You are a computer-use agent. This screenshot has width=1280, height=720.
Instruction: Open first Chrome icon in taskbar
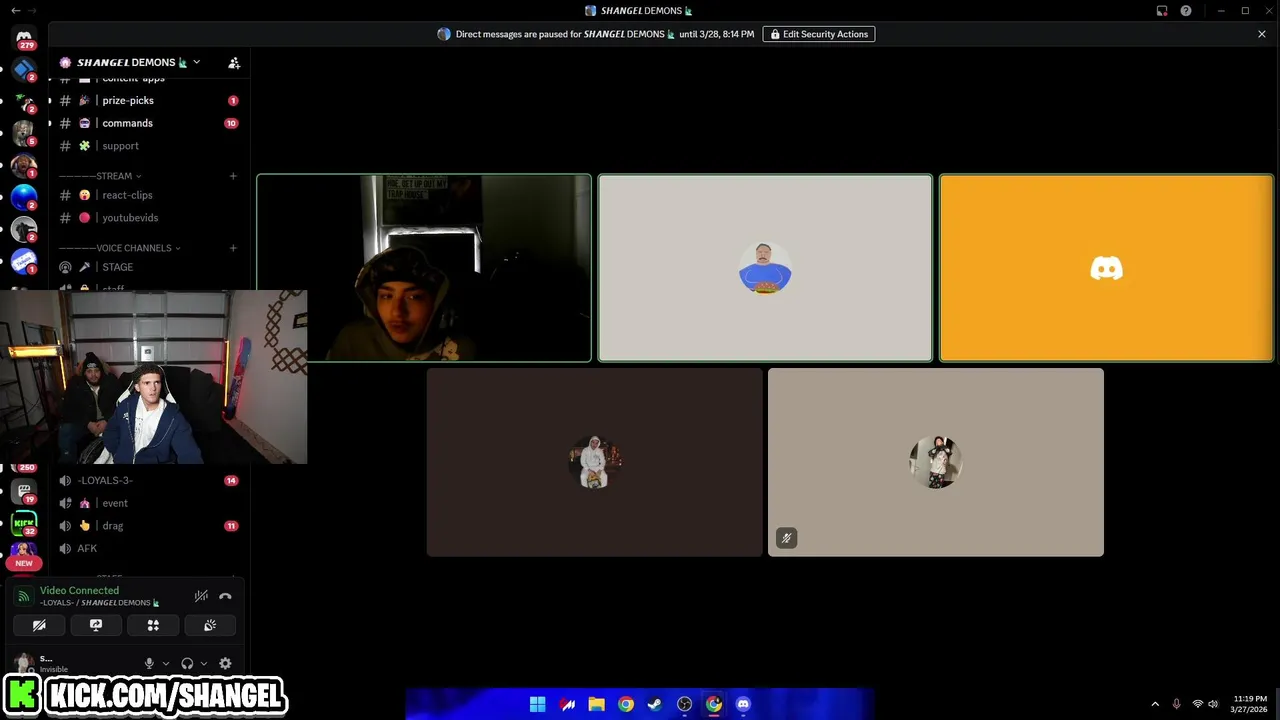(x=625, y=704)
